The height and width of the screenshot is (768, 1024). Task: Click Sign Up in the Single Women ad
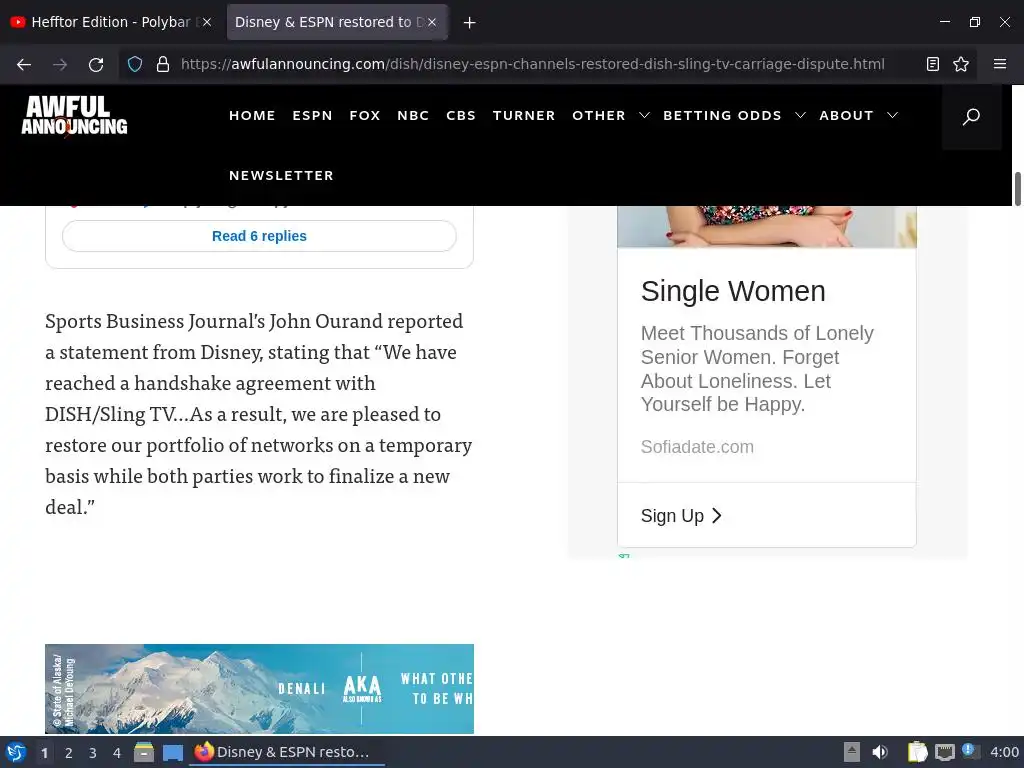click(x=681, y=516)
